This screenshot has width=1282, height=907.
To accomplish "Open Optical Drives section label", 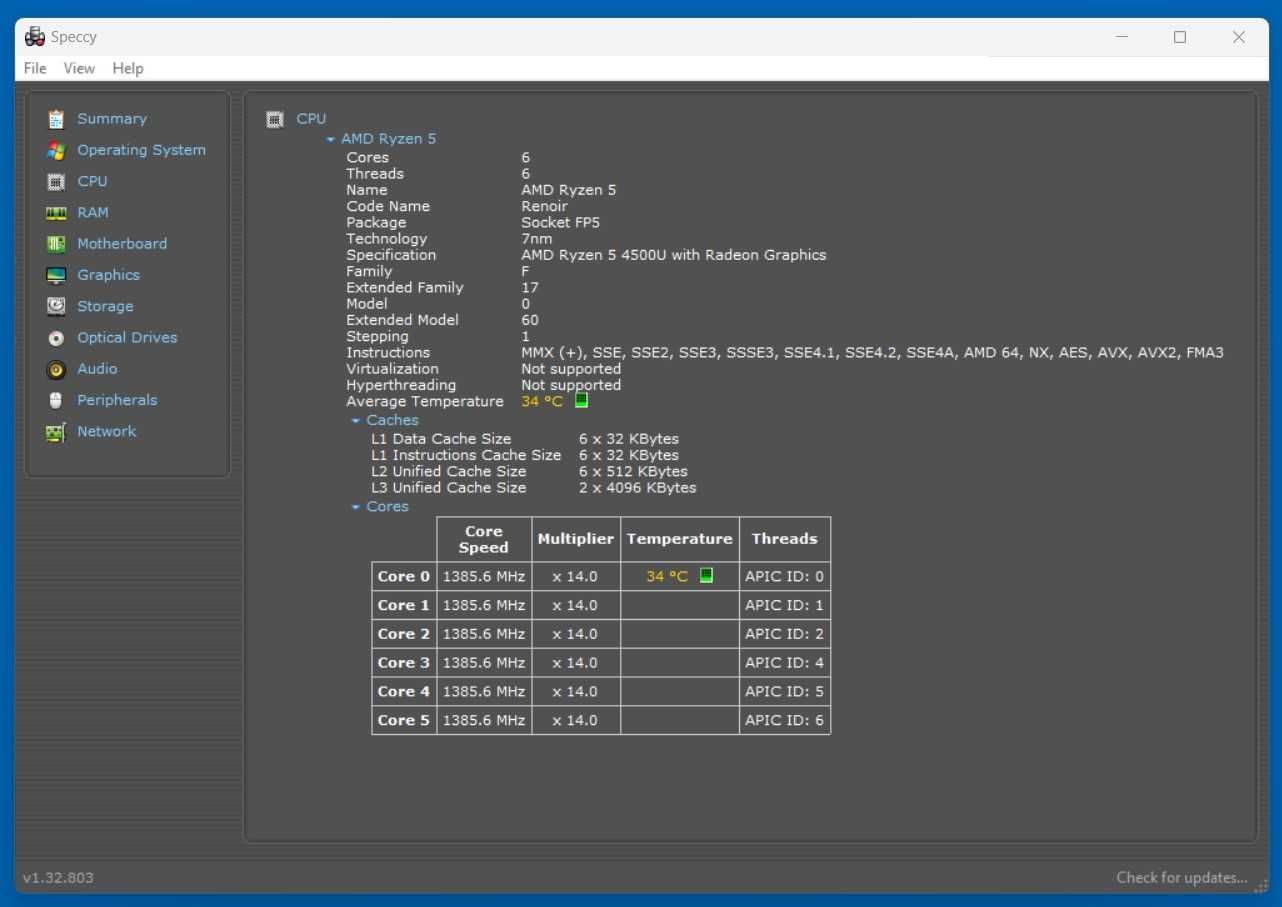I will point(127,337).
